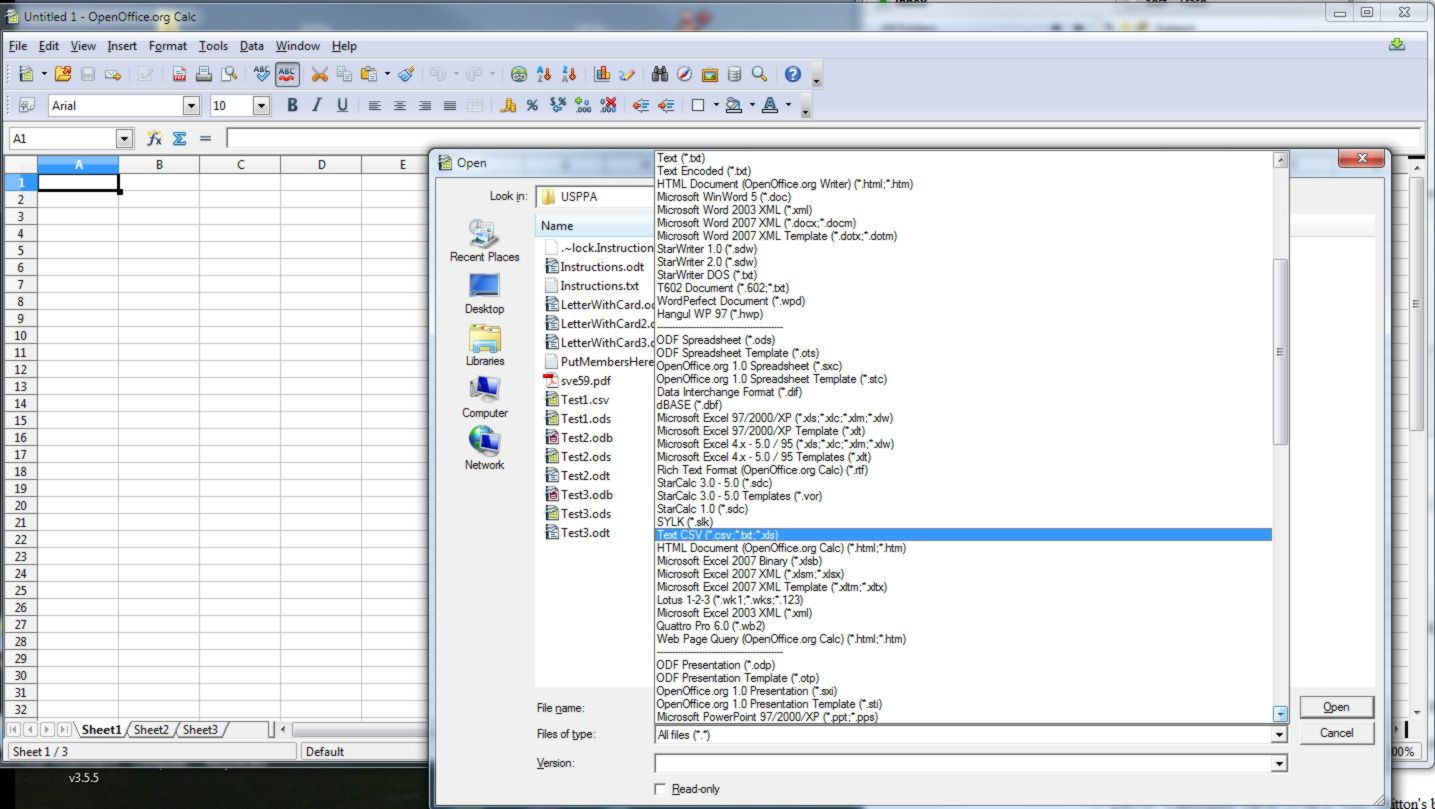The image size is (1435, 809).
Task: Click the Cancel button
Action: point(1336,733)
